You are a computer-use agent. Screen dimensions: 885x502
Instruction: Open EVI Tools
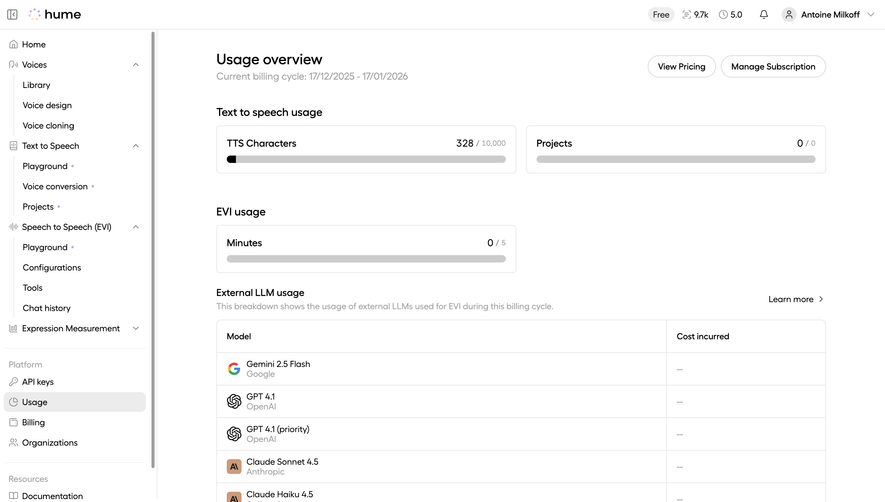coord(32,288)
